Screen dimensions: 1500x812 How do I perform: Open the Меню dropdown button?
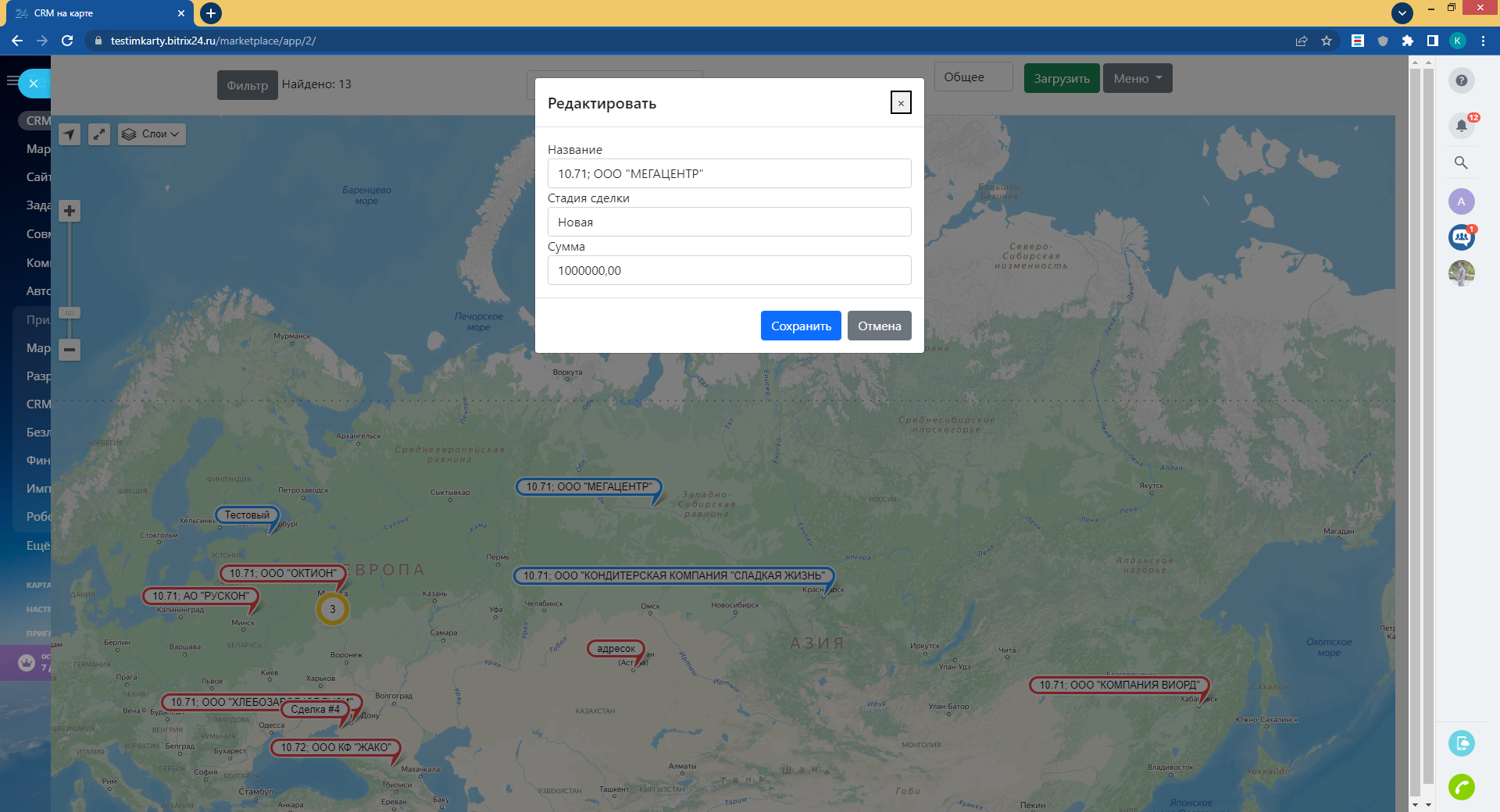click(1137, 78)
